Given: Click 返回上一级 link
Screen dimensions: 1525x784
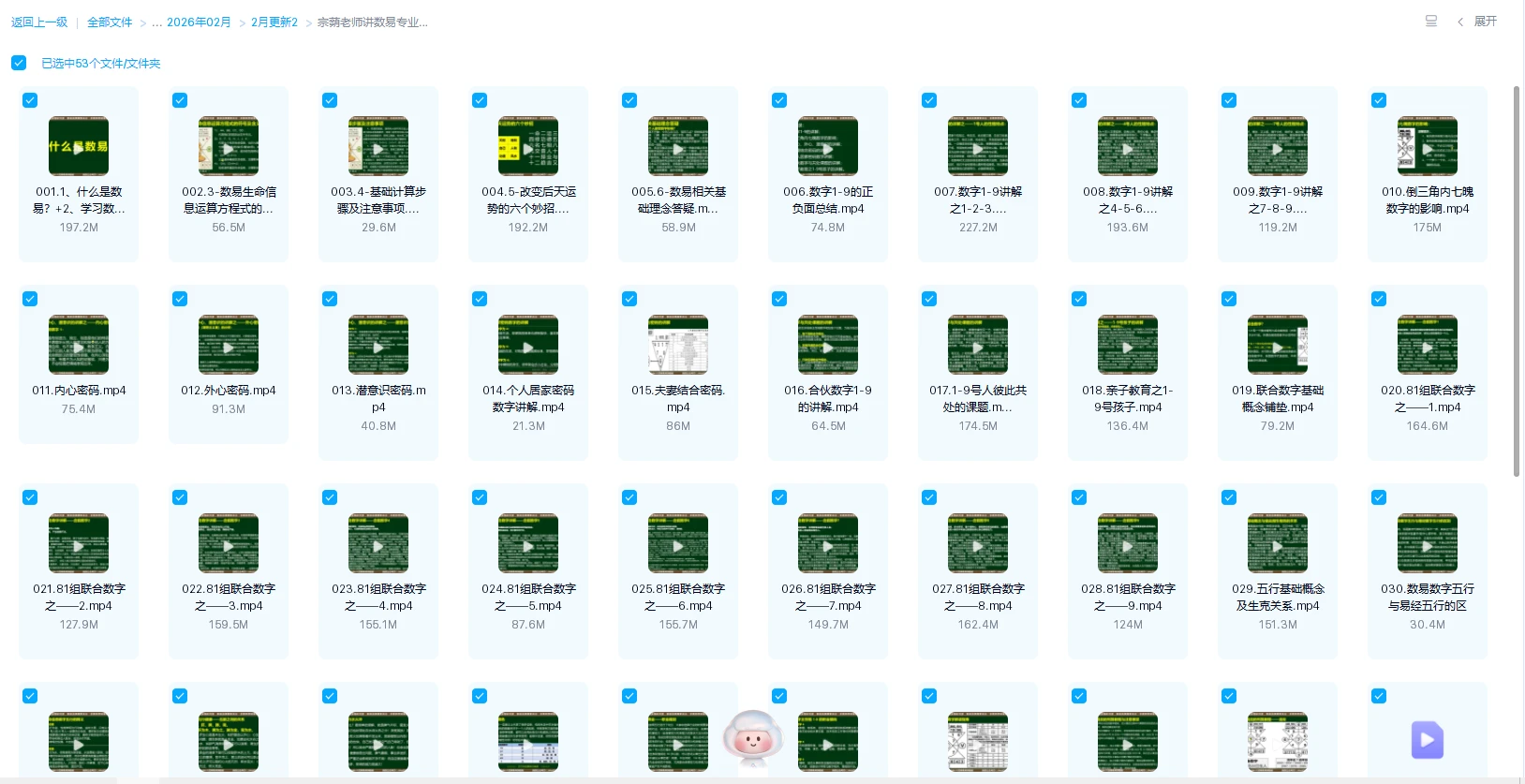Looking at the screenshot, I should [39, 22].
